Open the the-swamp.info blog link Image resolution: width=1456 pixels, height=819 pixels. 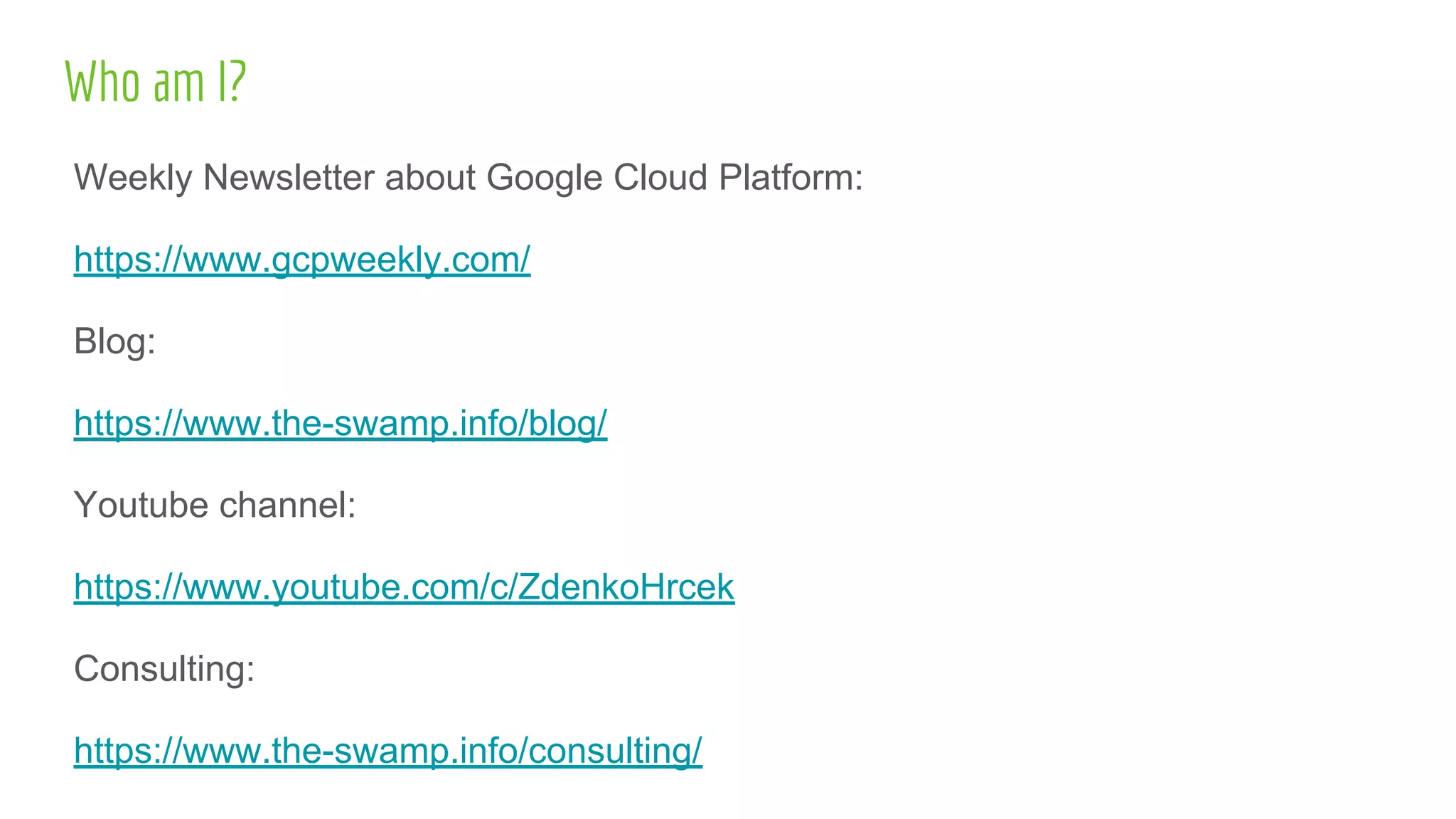pos(341,423)
